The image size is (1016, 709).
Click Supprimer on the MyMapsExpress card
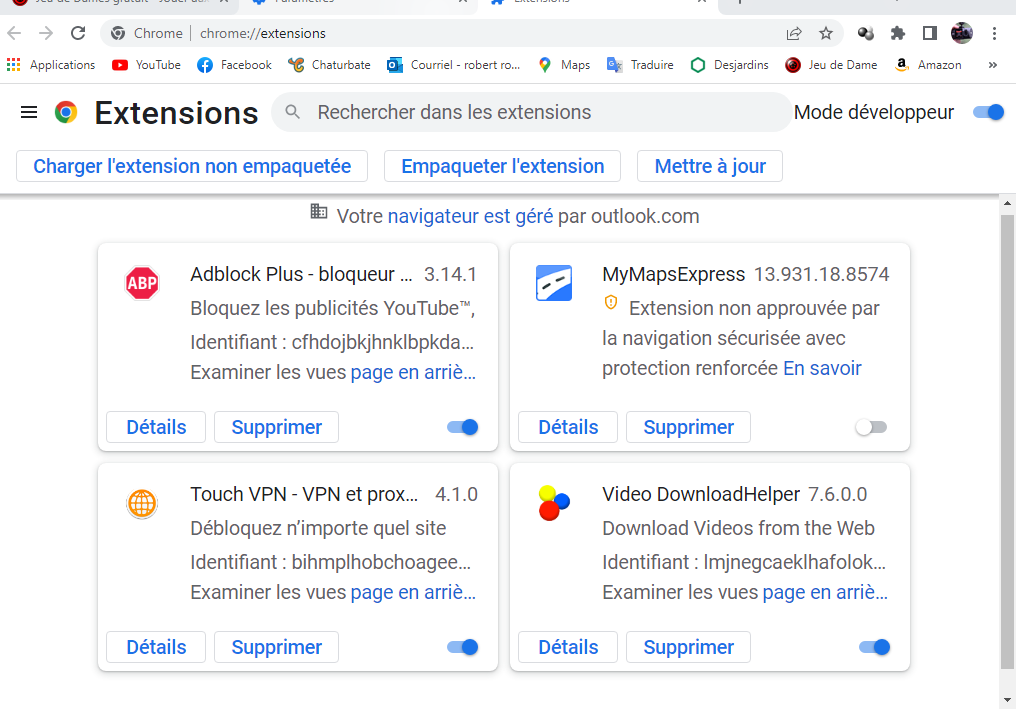pyautogui.click(x=688, y=427)
